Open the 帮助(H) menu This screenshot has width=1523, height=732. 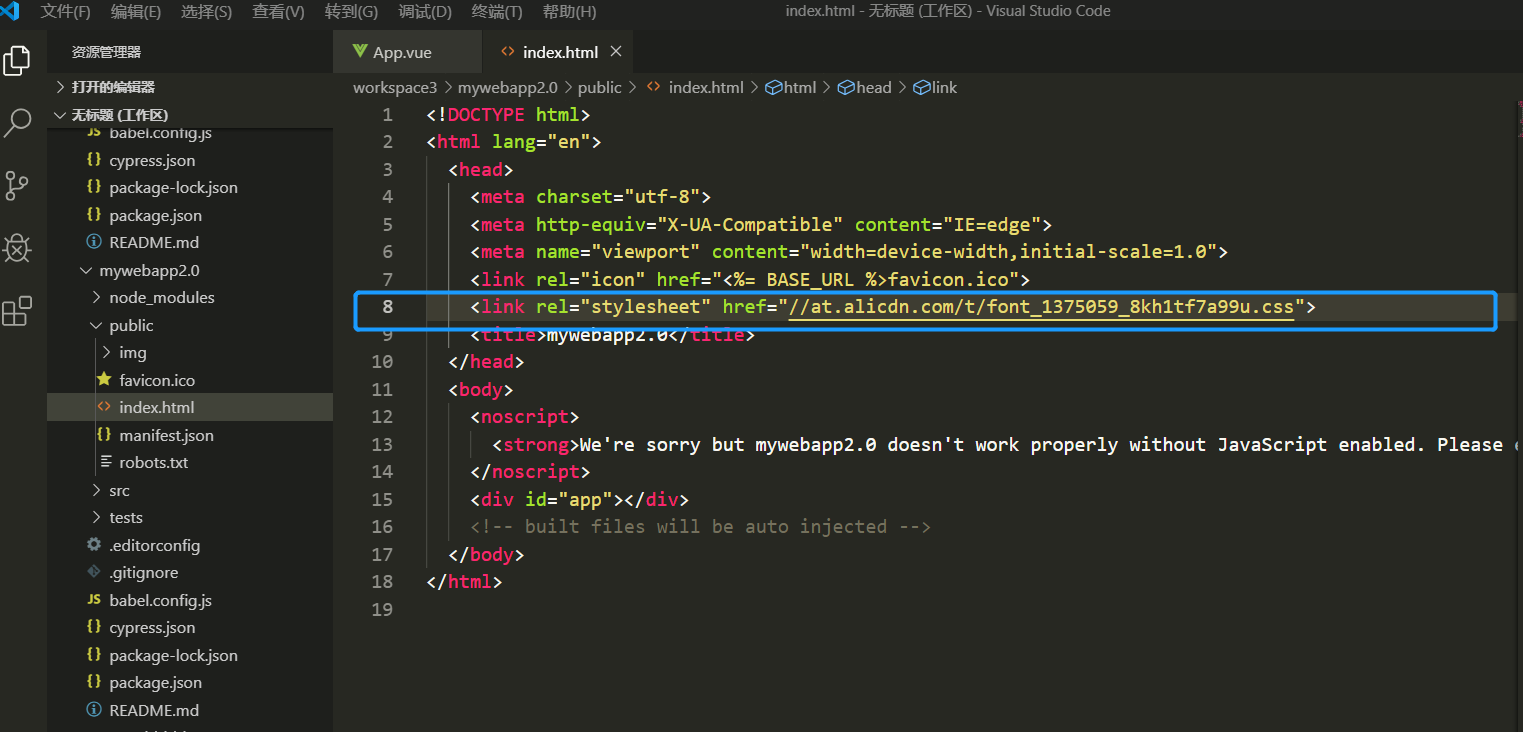tap(569, 12)
